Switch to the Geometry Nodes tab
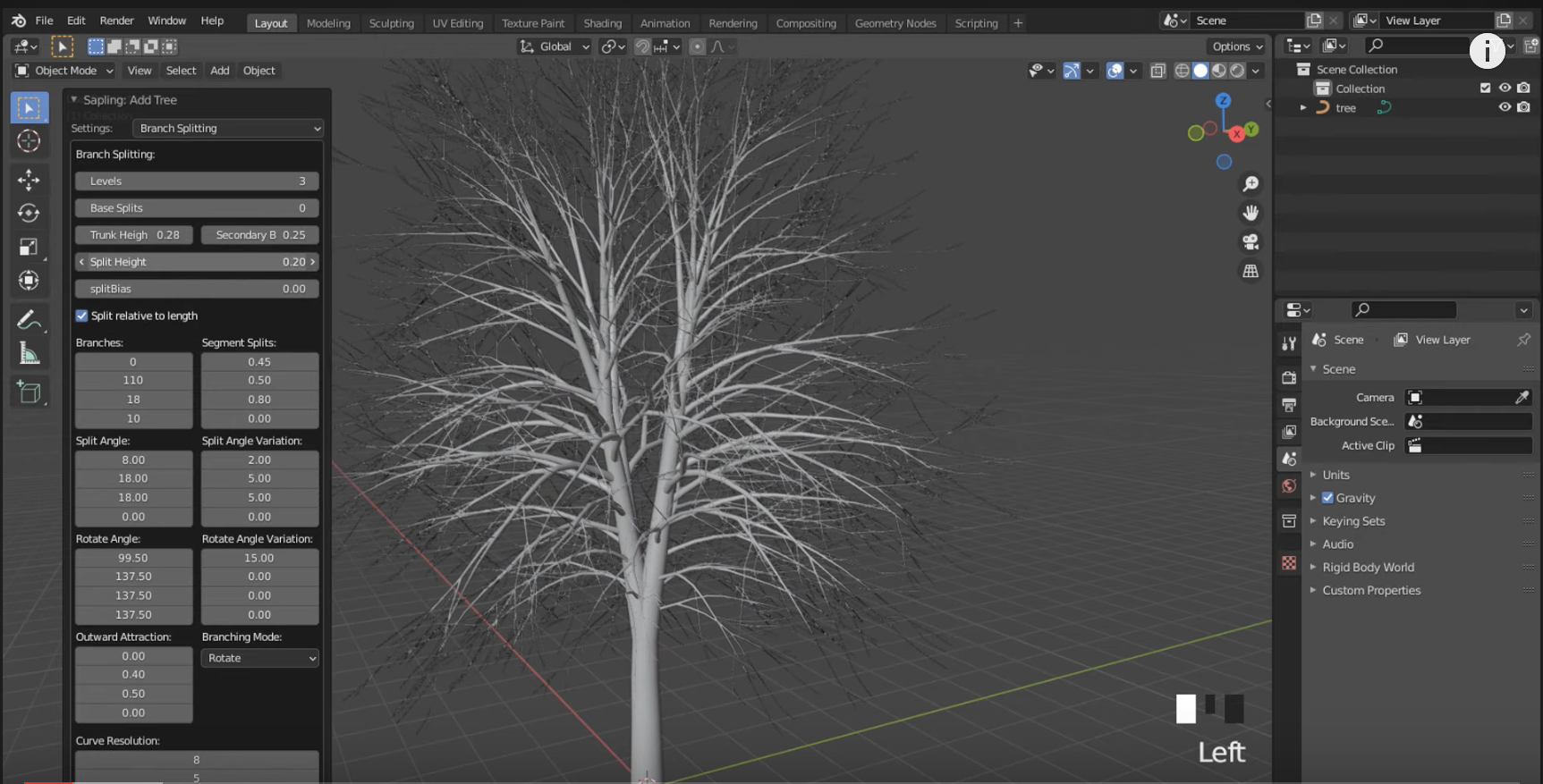The width and height of the screenshot is (1543, 784). point(895,23)
